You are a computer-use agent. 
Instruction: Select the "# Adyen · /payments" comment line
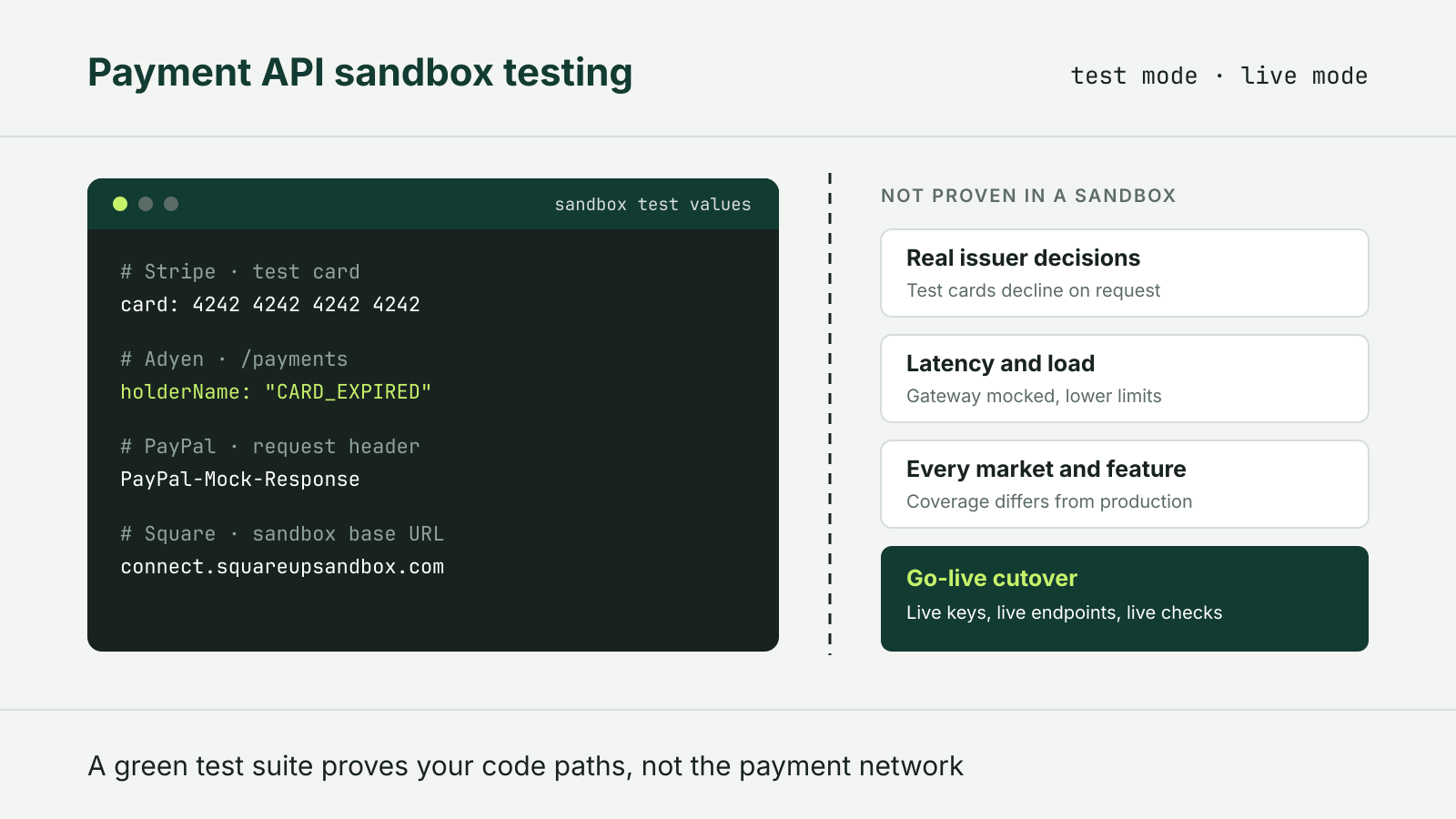pos(234,359)
